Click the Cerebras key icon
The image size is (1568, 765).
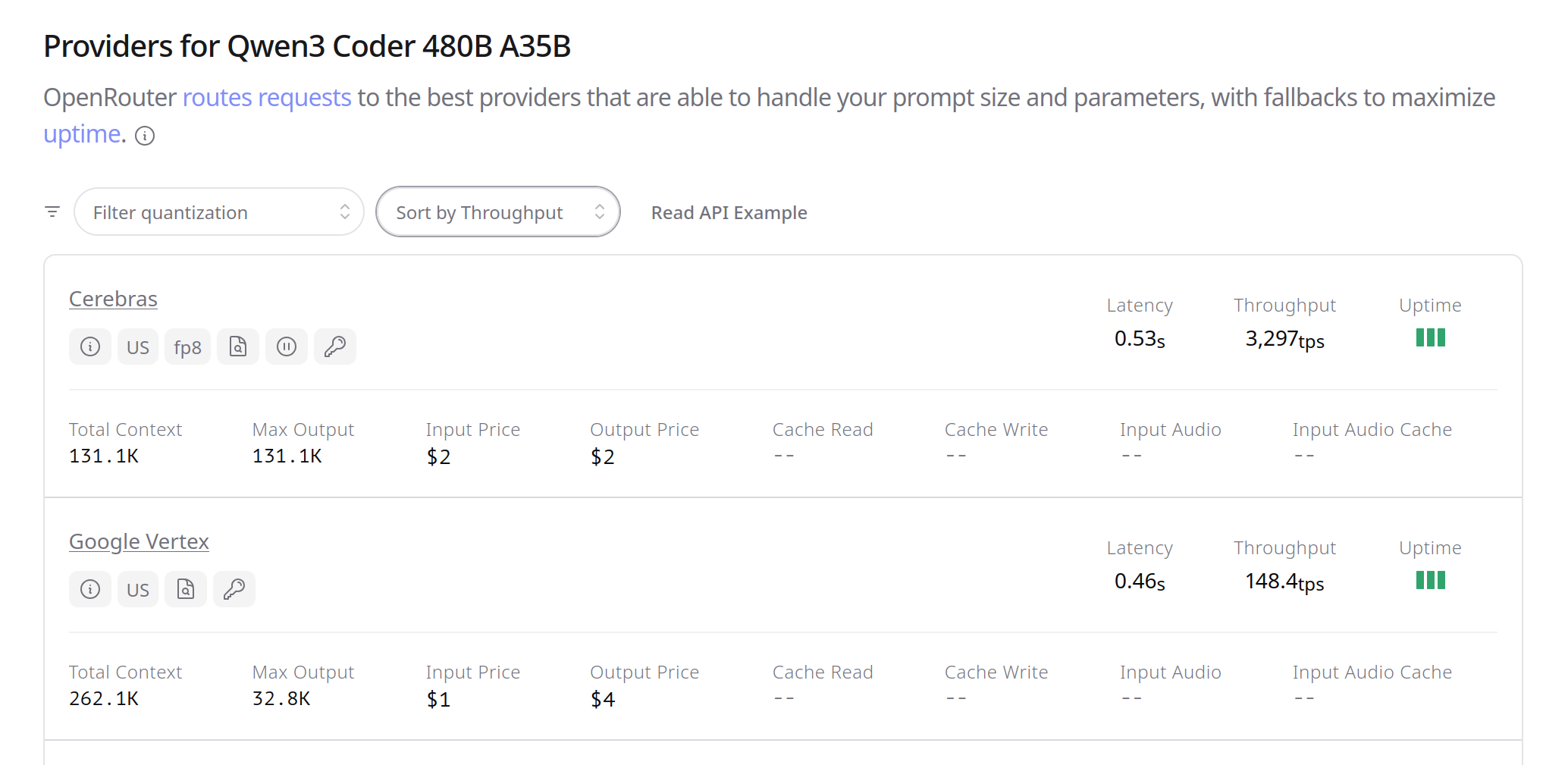pyautogui.click(x=335, y=346)
